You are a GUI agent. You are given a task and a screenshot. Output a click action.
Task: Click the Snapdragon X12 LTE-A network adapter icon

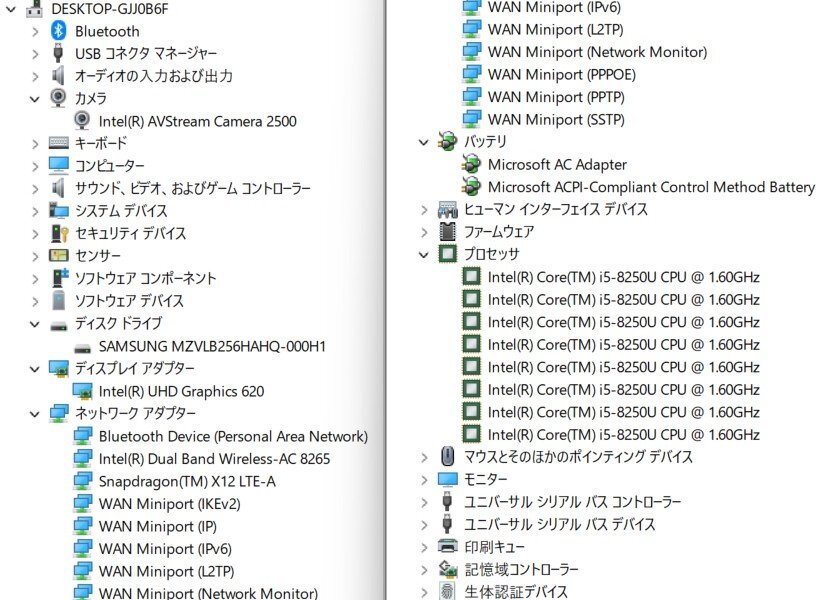(x=82, y=482)
